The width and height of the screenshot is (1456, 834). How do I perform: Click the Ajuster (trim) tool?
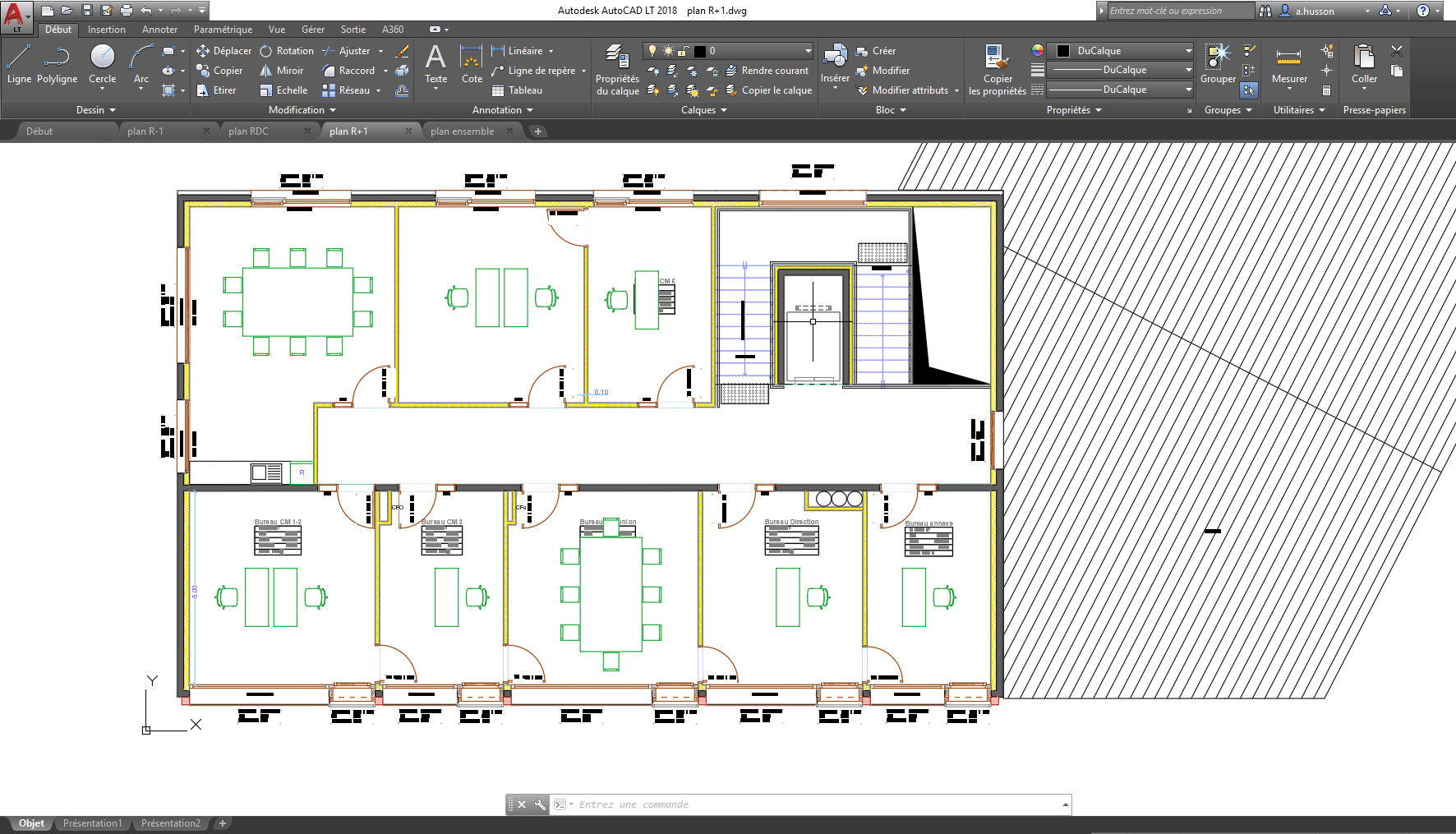pos(346,51)
